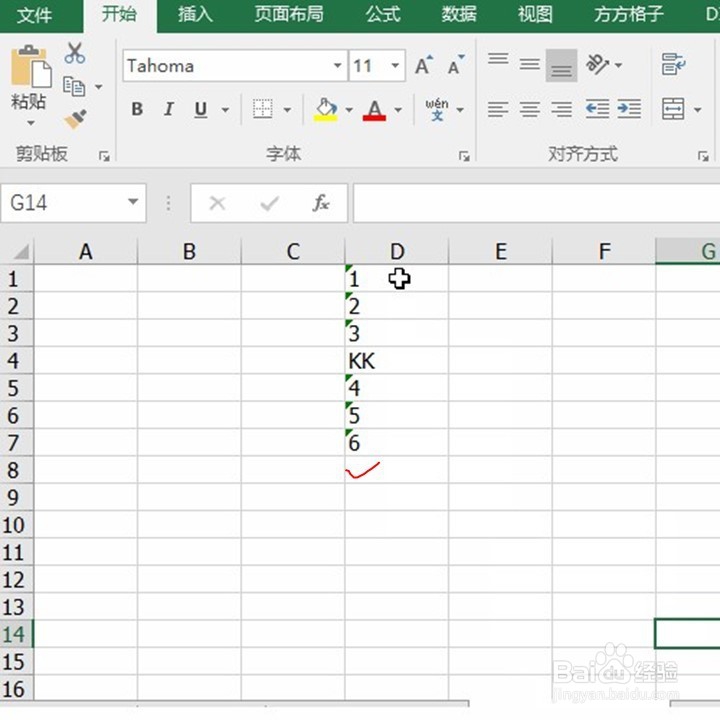The height and width of the screenshot is (720, 720).
Task: Click the formula bar input
Action: coord(536,203)
